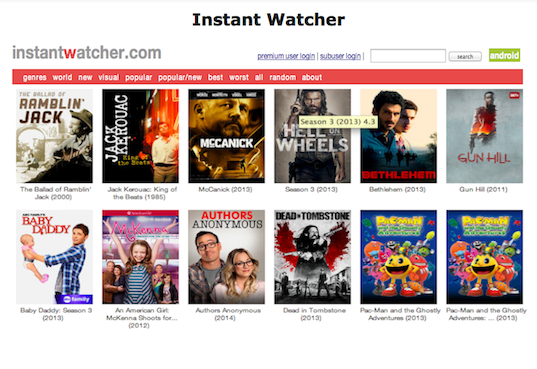Open the about page

coord(312,77)
